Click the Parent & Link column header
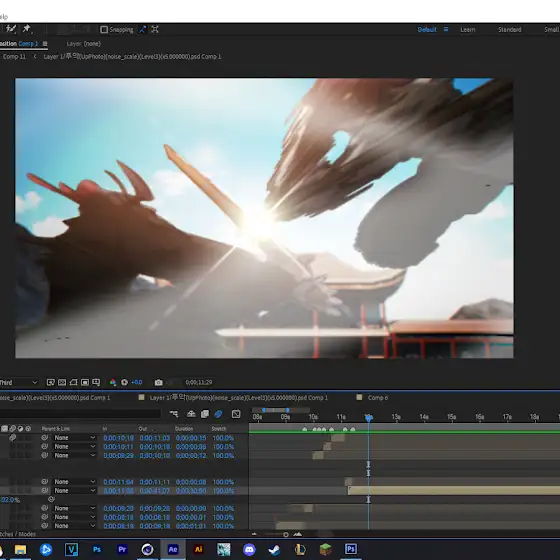Viewport: 560px width, 560px height. click(56, 429)
